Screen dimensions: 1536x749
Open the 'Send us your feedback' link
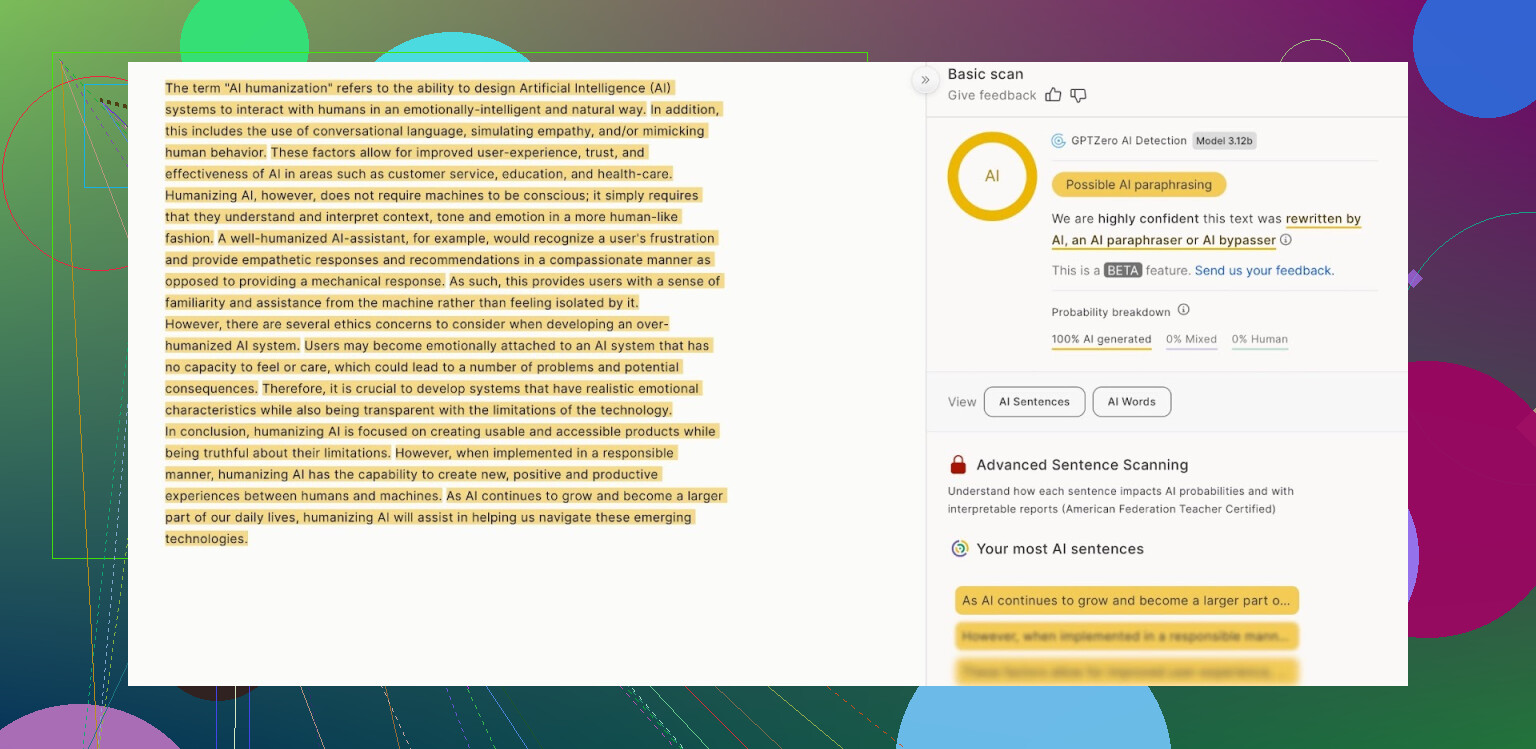point(1264,270)
